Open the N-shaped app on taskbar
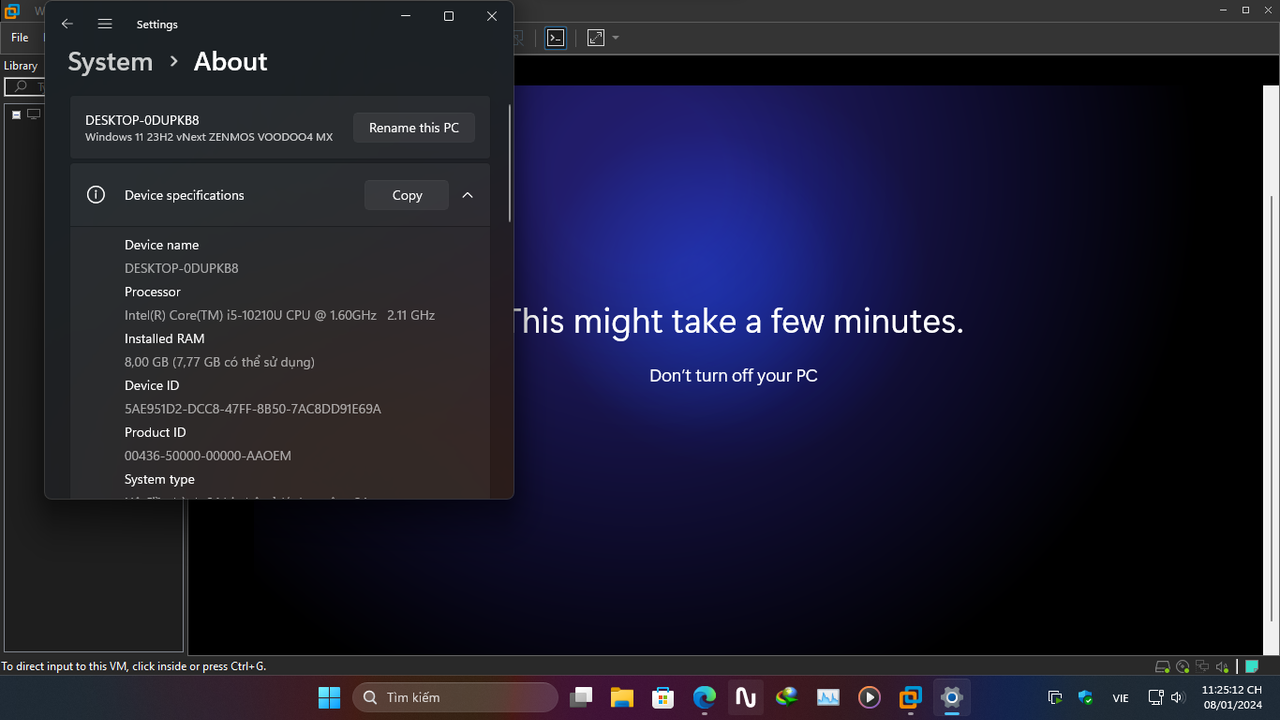The width and height of the screenshot is (1280, 720). point(746,697)
